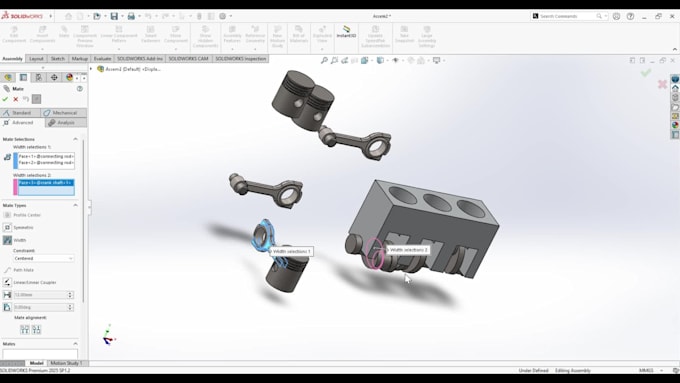
Task: Click Bill of Materials ribbon icon
Action: (x=299, y=34)
